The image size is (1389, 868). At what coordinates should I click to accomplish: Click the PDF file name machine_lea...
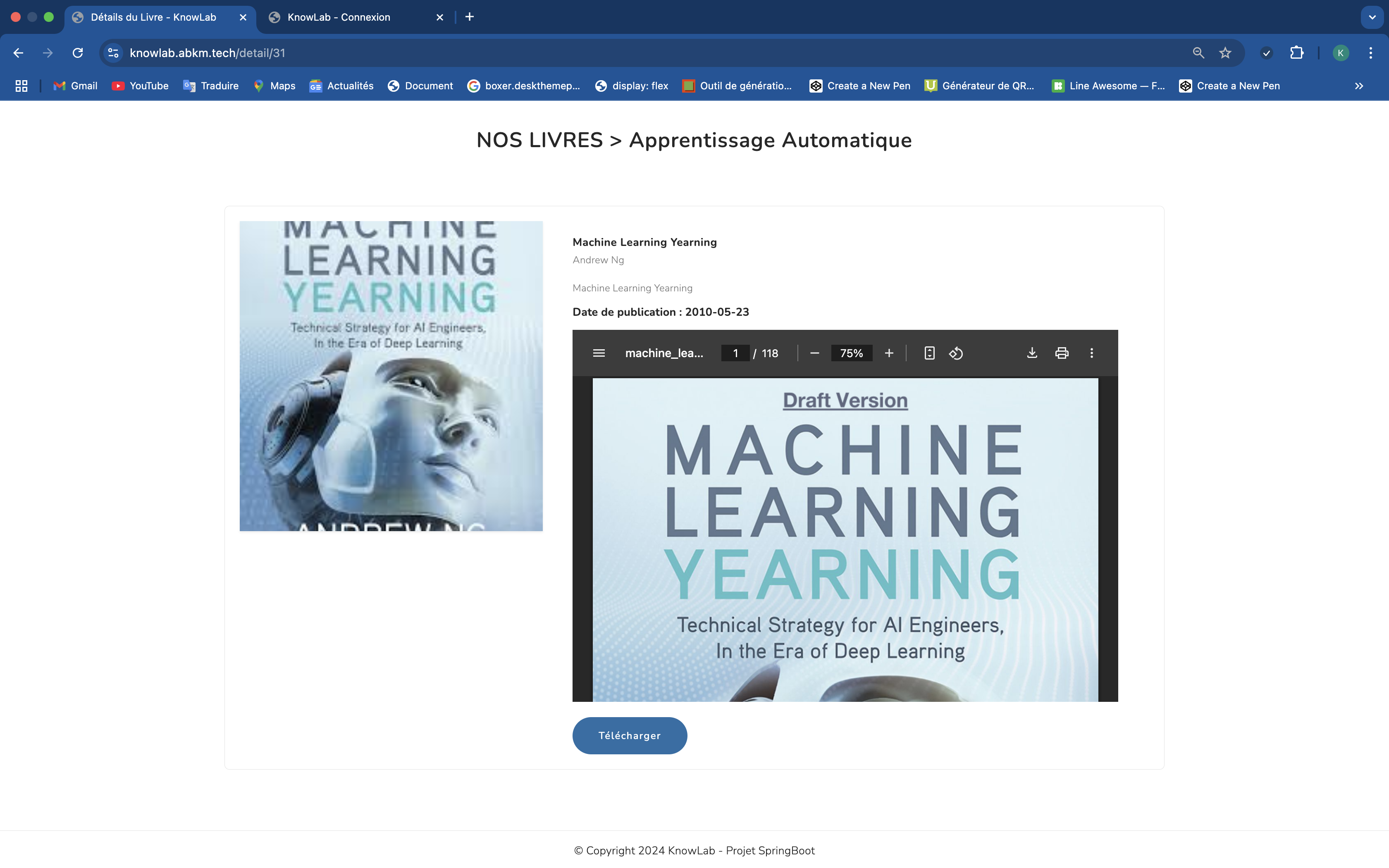click(664, 353)
